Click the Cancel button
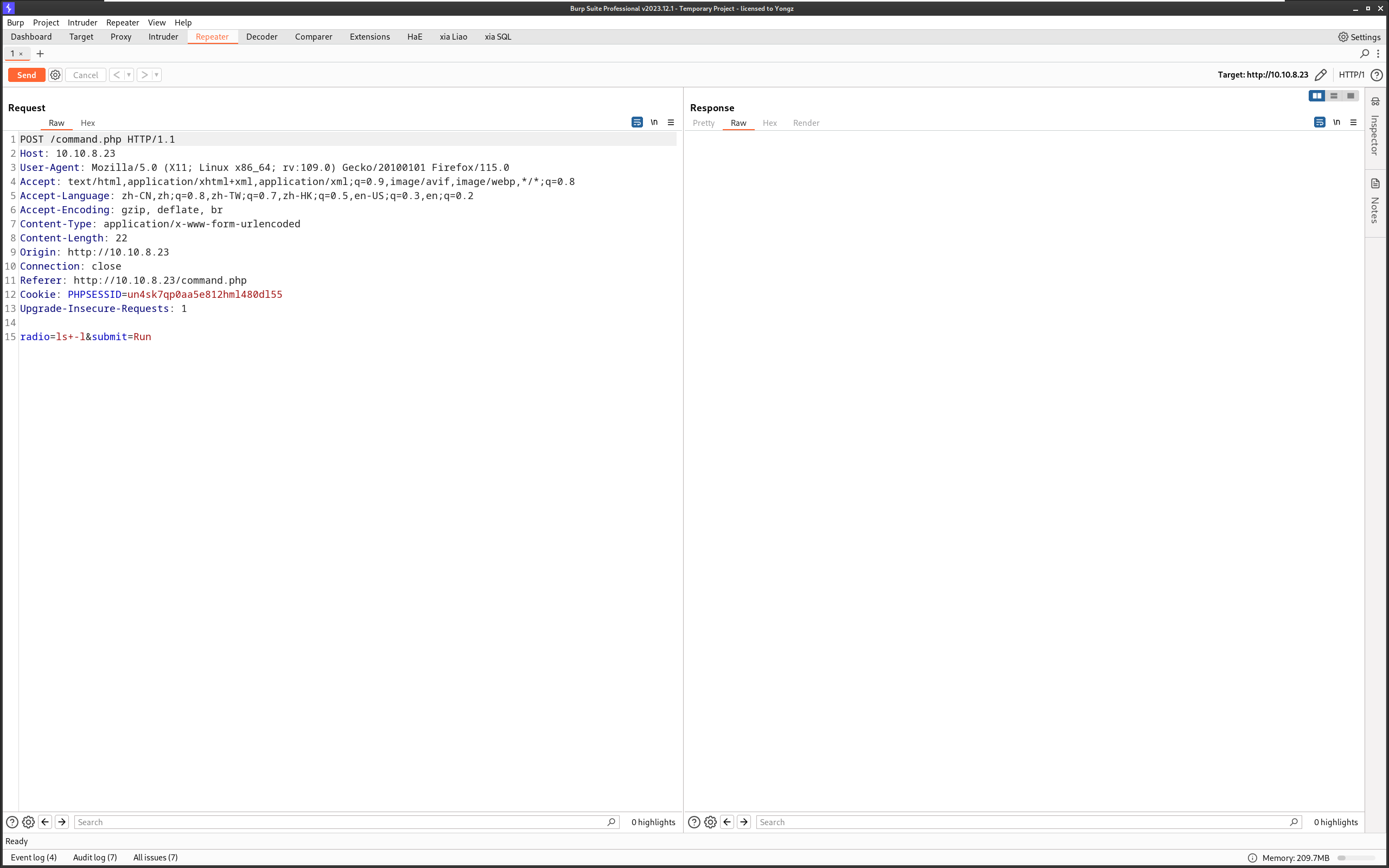Screen dimensions: 1389x868 coord(86,75)
